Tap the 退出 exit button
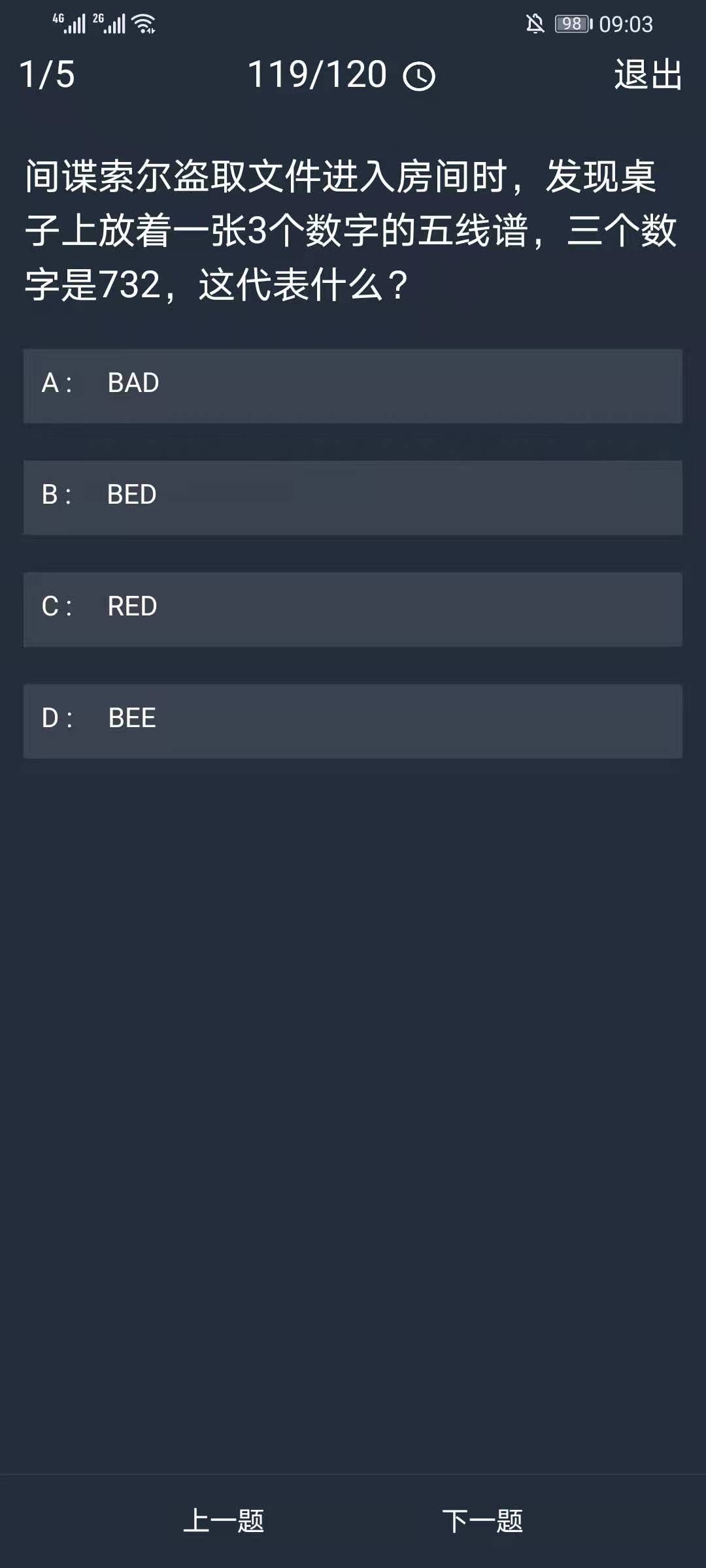 pos(648,74)
